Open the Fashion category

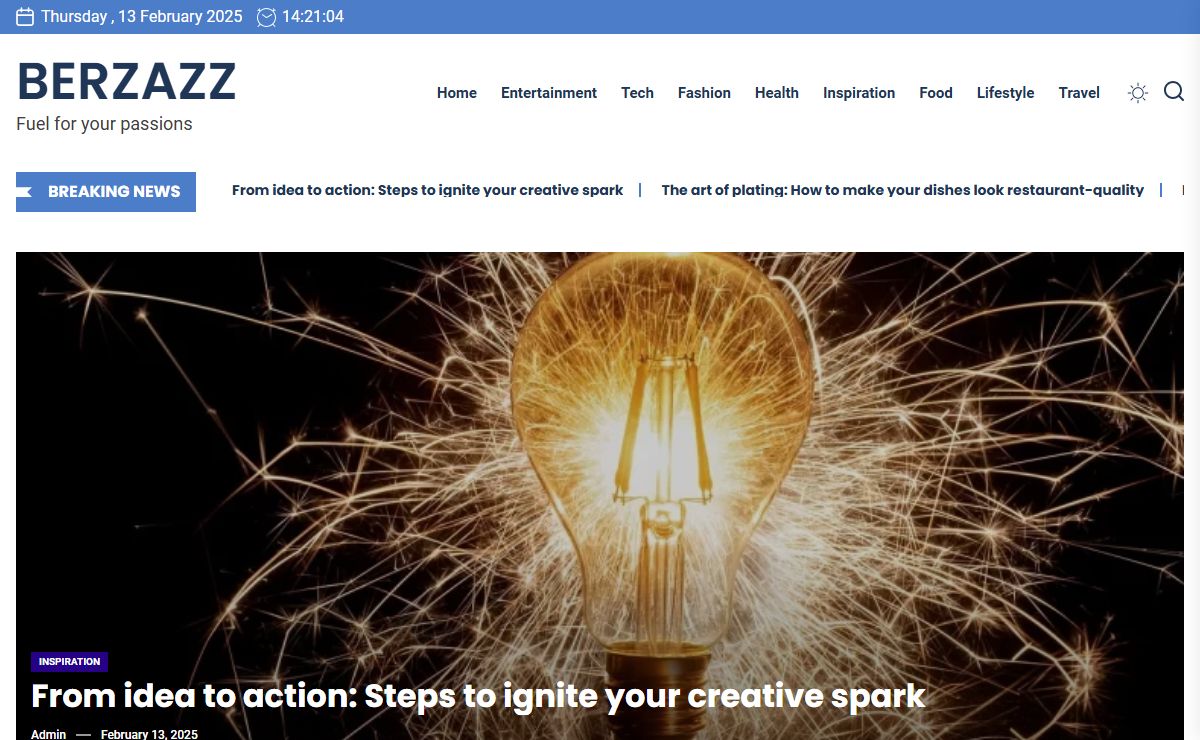(x=704, y=93)
